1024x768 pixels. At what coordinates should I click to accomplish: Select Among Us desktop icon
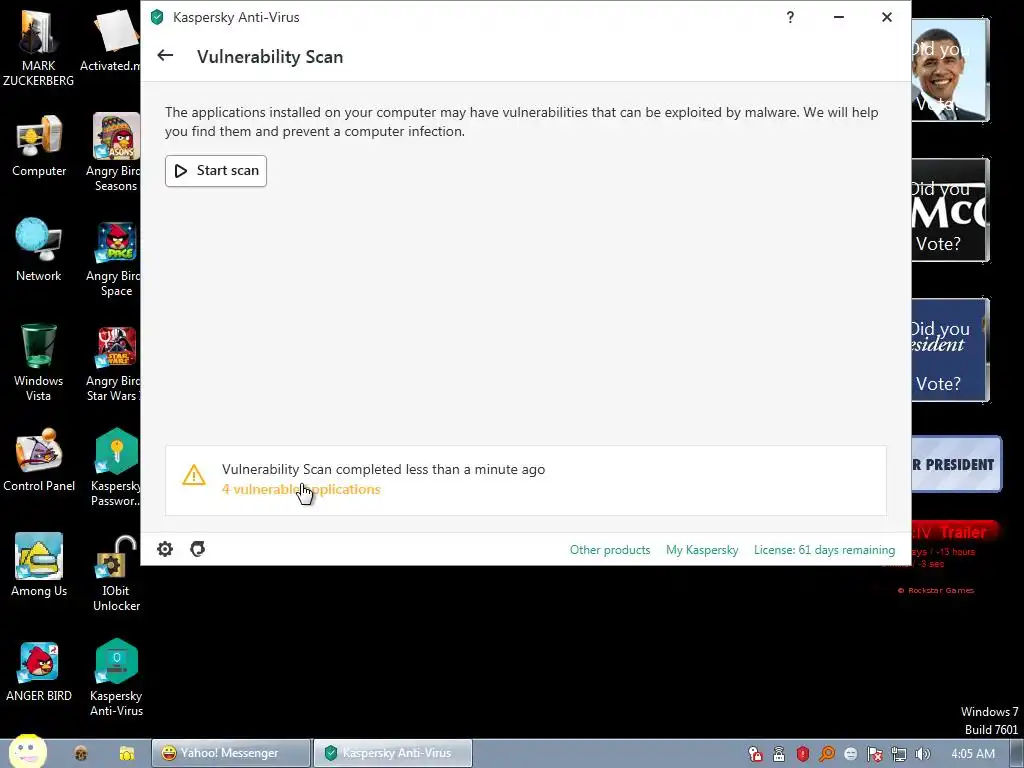pyautogui.click(x=39, y=566)
